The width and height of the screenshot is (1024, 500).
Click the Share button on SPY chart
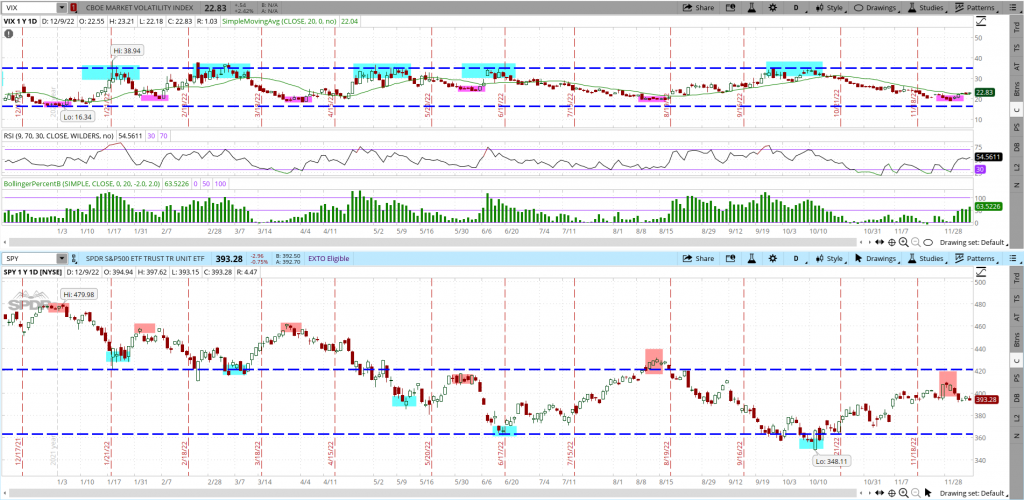[698, 258]
